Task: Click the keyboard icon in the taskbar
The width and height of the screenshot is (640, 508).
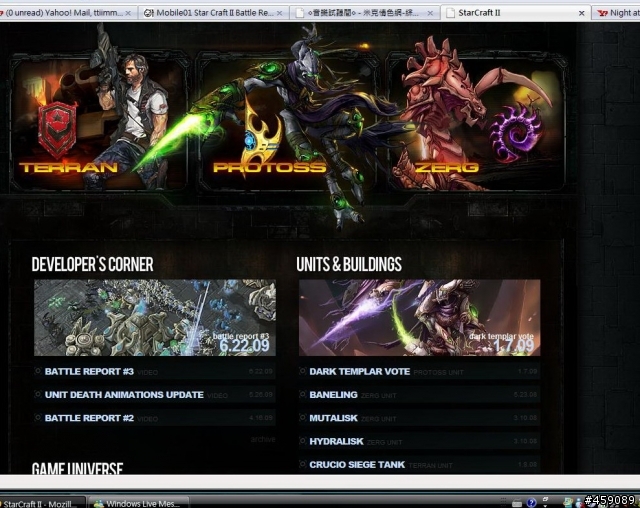Action: (x=517, y=503)
